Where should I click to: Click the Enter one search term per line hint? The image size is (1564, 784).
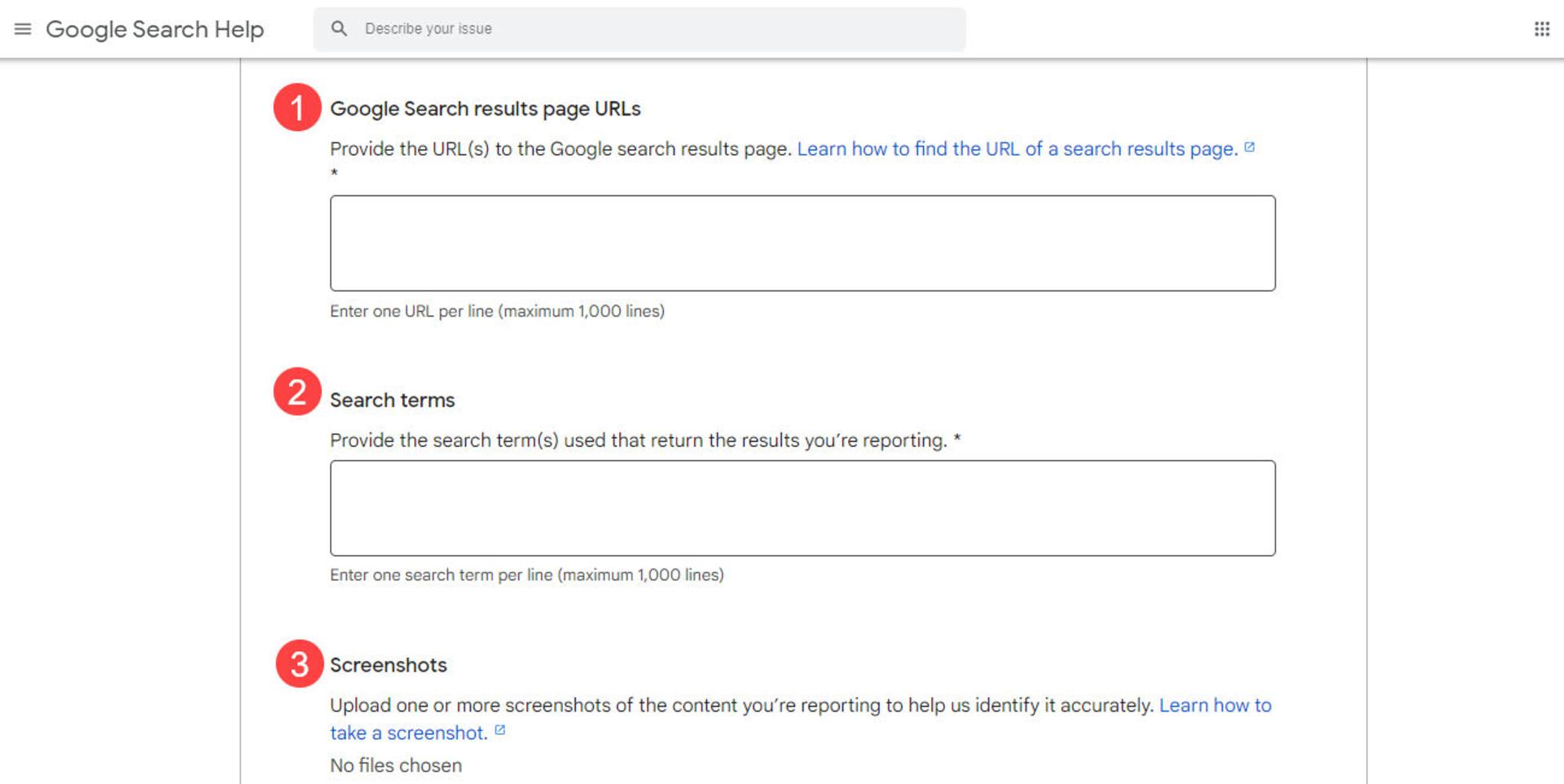pyautogui.click(x=527, y=575)
